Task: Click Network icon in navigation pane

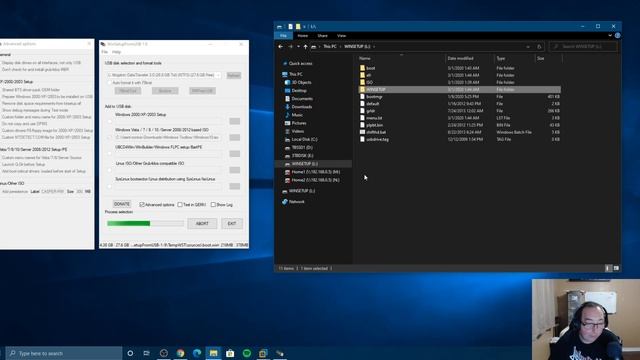Action: [x=285, y=202]
